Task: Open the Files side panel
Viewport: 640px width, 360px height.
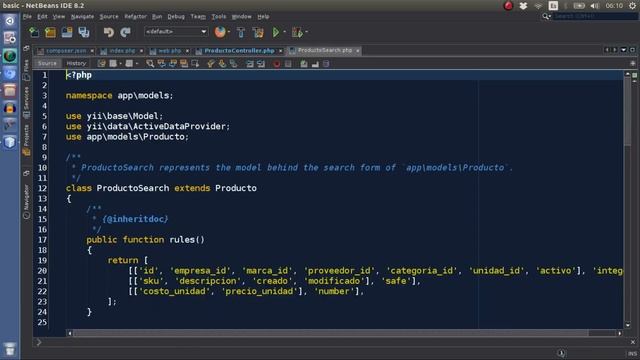Action: click(27, 69)
